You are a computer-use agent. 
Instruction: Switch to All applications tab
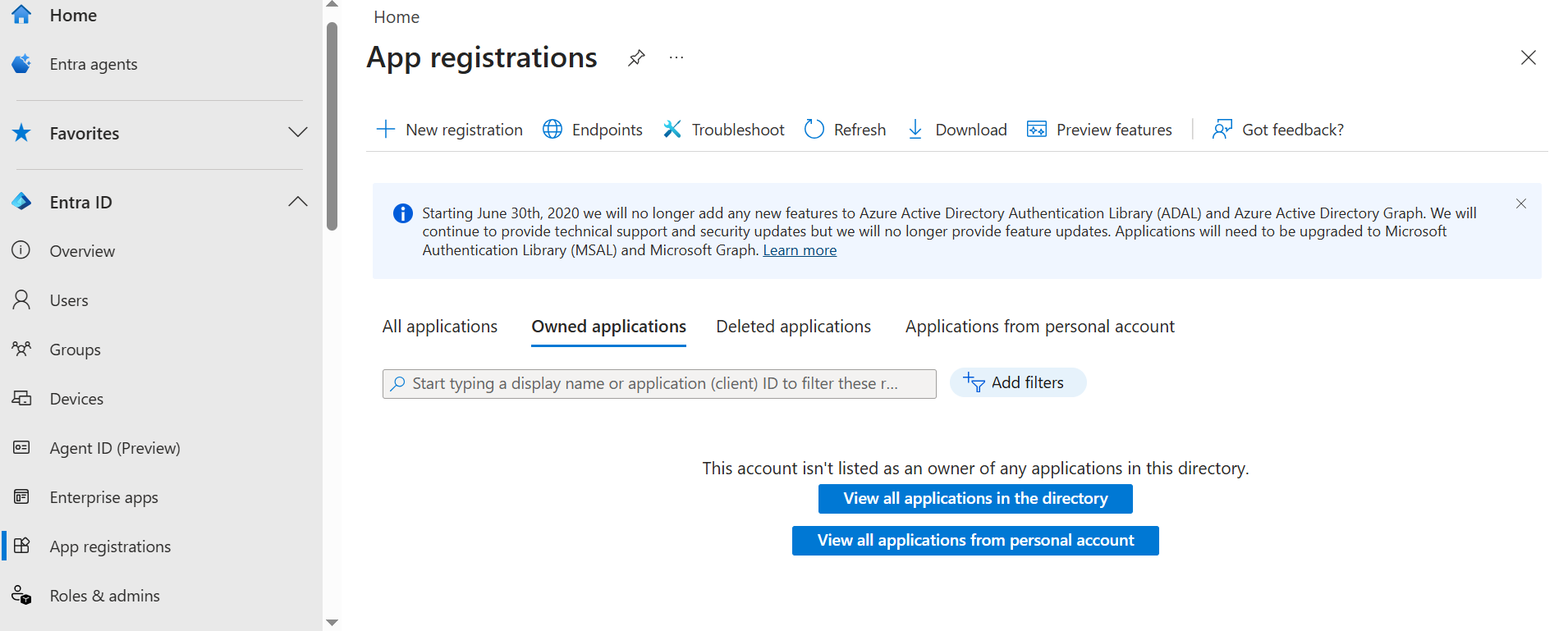[440, 327]
